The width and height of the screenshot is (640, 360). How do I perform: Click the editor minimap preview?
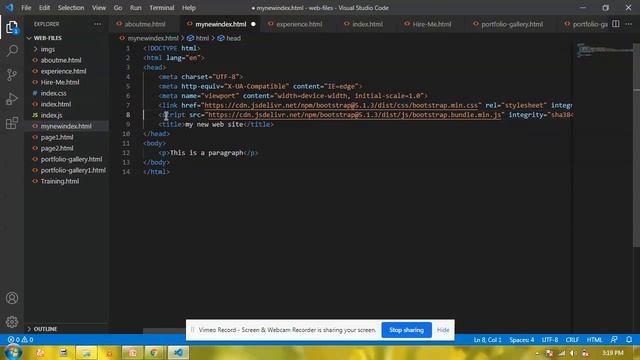pyautogui.click(x=604, y=50)
